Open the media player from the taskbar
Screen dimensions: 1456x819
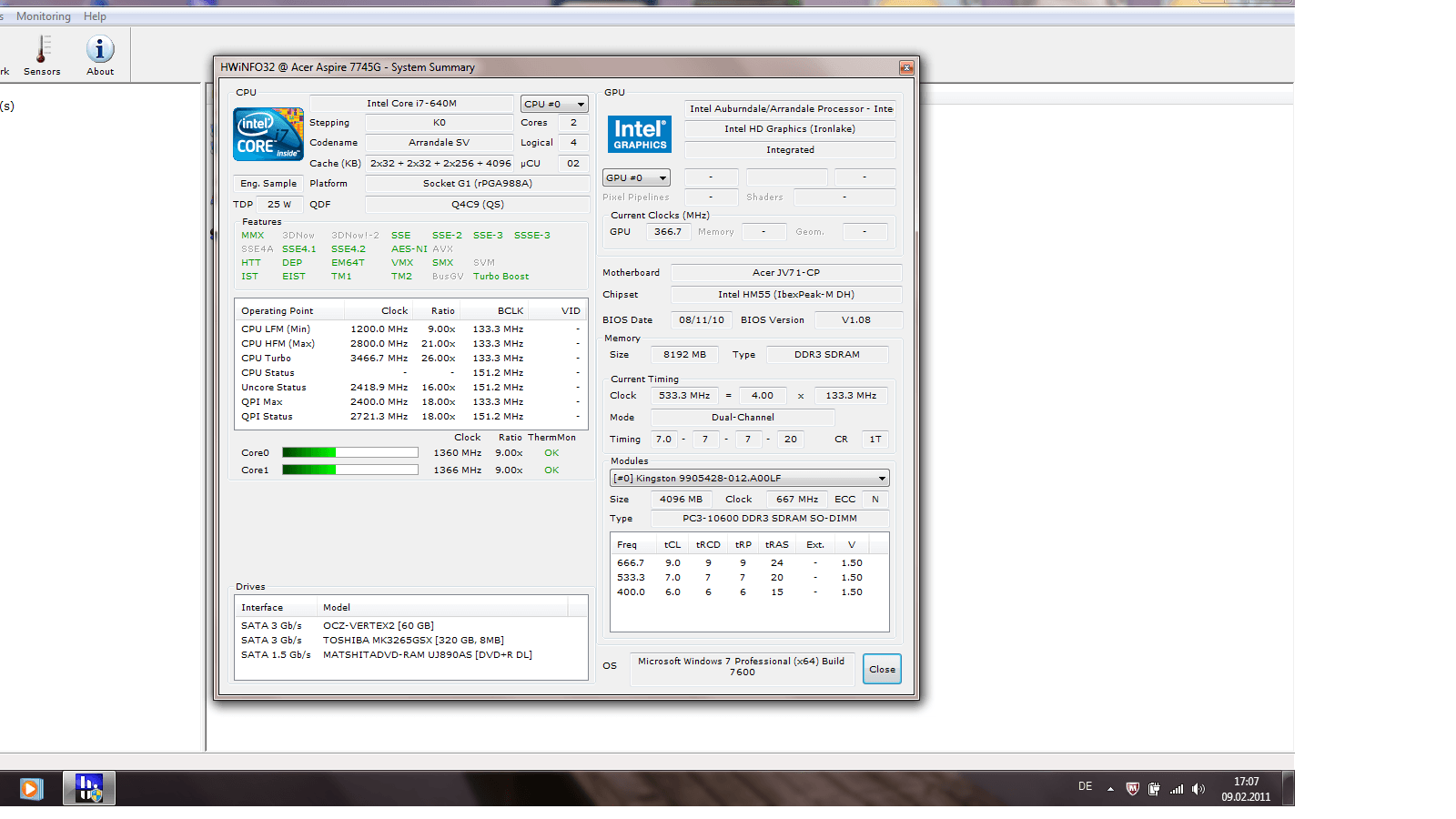coord(30,789)
